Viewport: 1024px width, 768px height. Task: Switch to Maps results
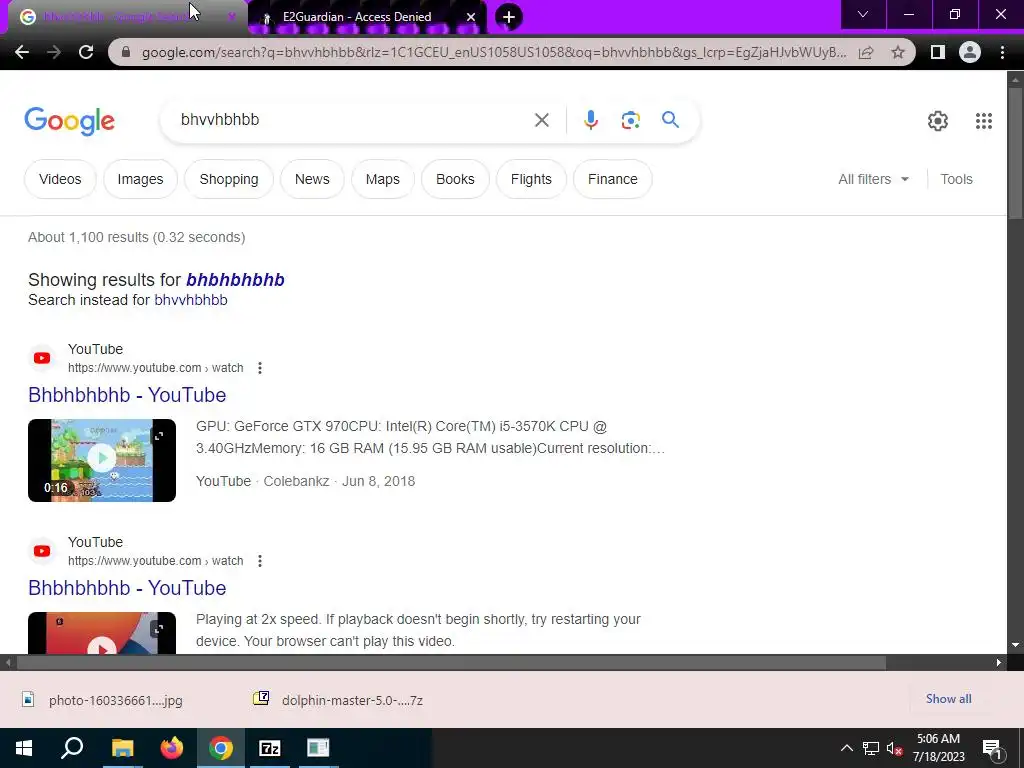coord(383,179)
